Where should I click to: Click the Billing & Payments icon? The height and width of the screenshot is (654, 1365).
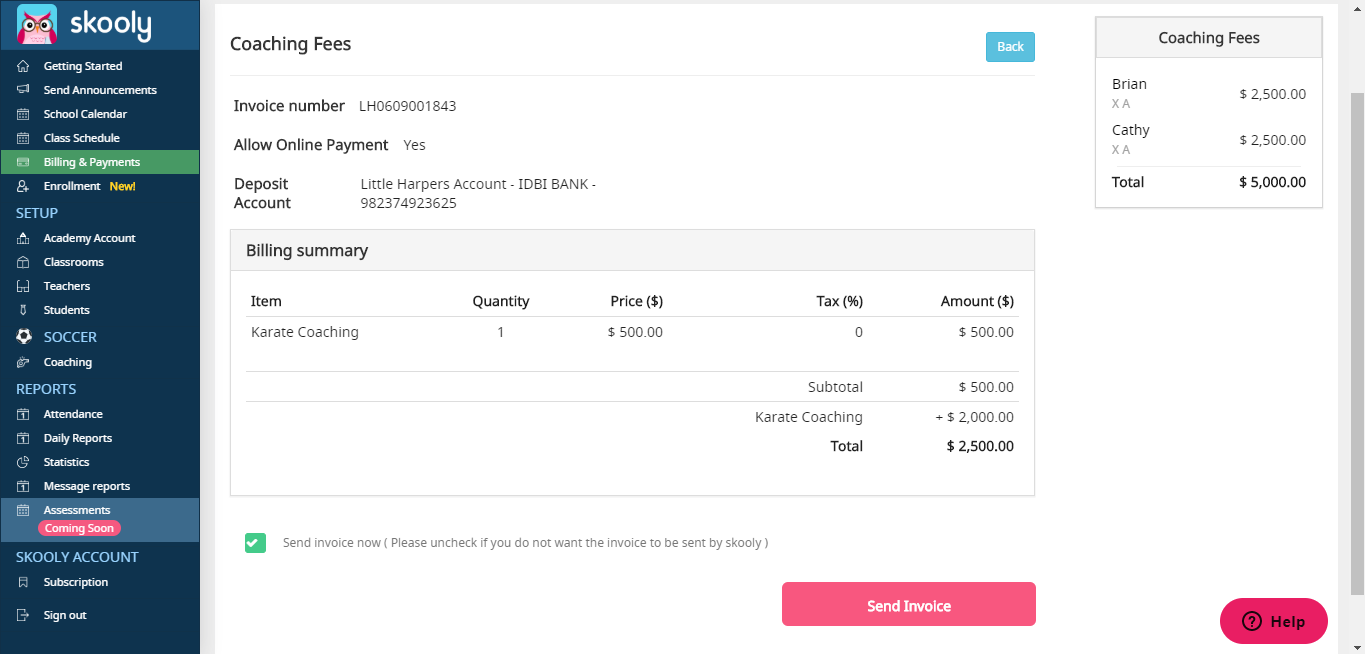(x=23, y=162)
